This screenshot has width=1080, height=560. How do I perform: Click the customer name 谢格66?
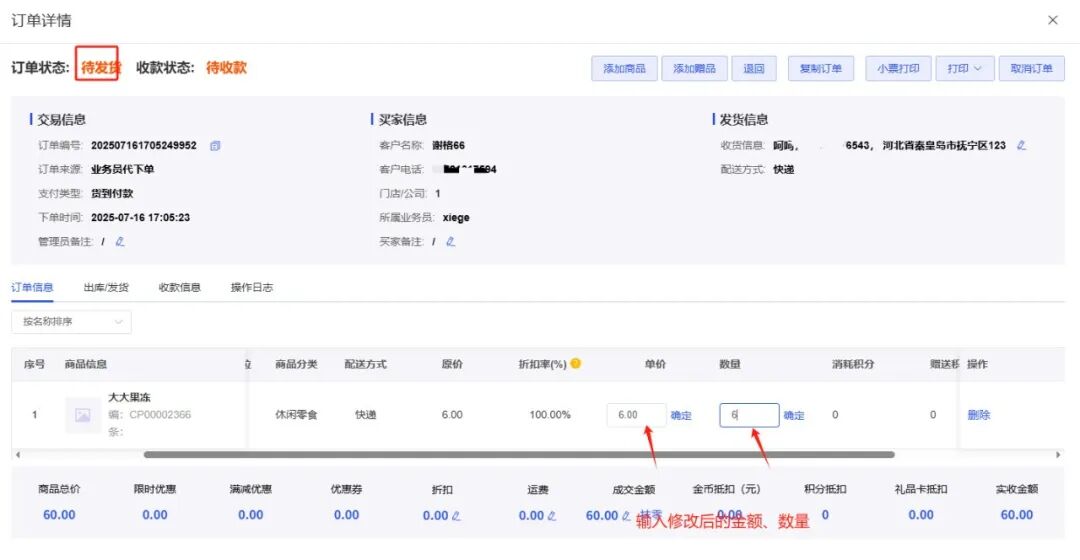(x=448, y=145)
